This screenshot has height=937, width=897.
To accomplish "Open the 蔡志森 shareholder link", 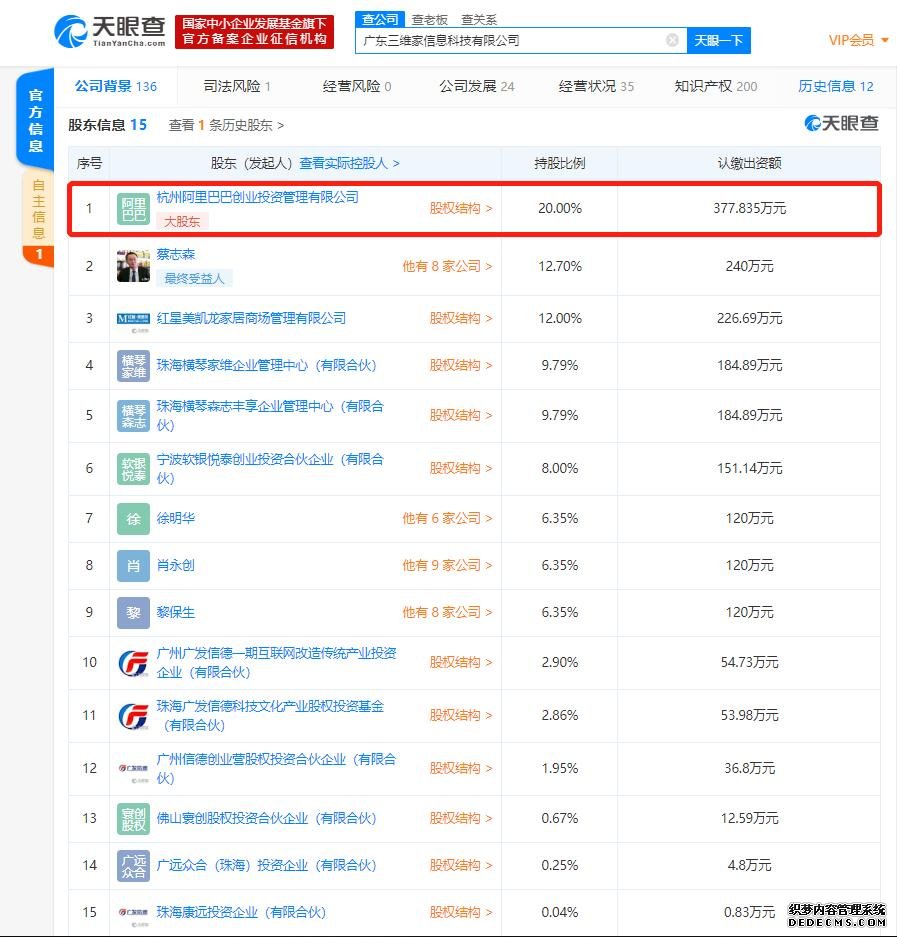I will click(176, 255).
